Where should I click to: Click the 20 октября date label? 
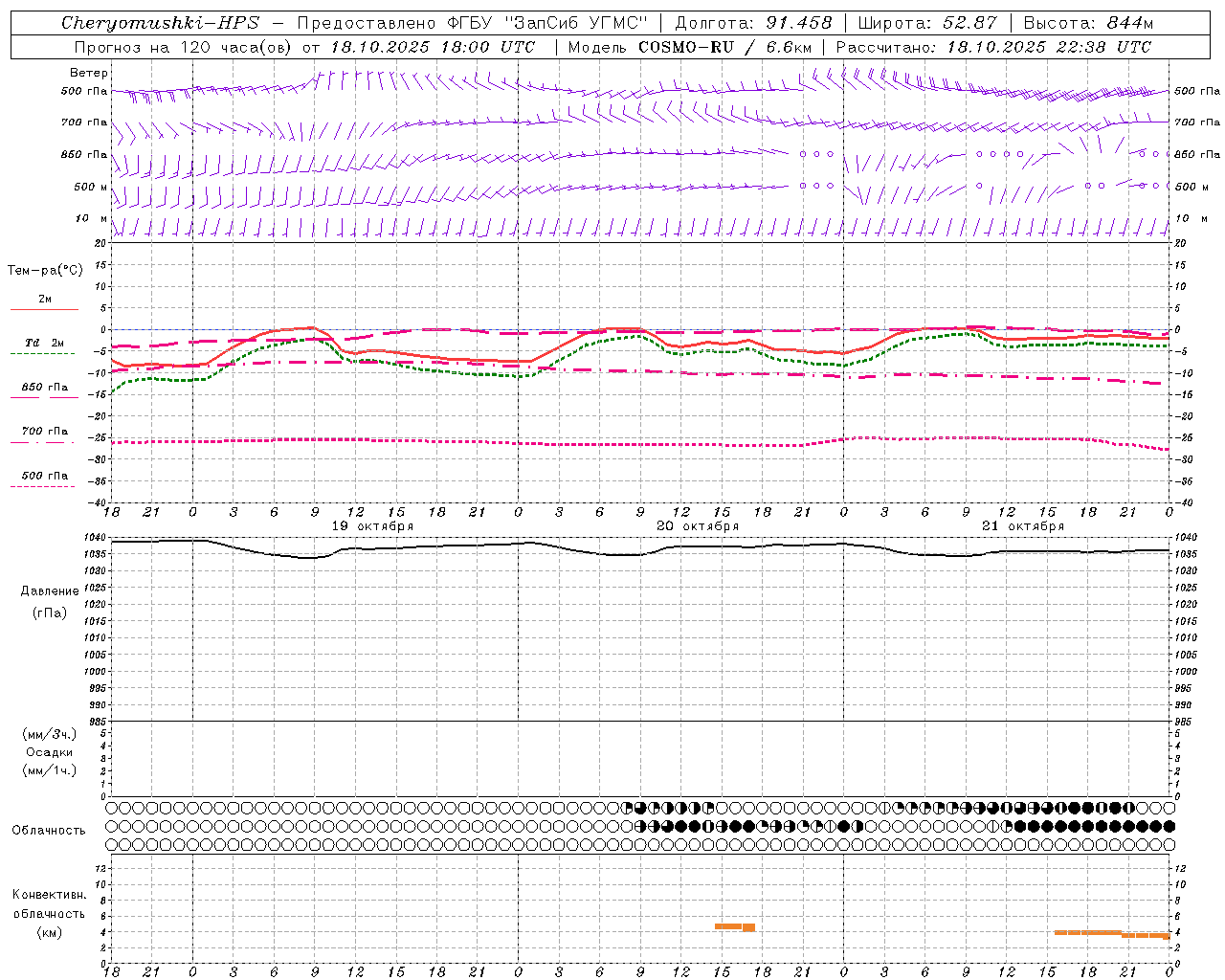pyautogui.click(x=698, y=526)
